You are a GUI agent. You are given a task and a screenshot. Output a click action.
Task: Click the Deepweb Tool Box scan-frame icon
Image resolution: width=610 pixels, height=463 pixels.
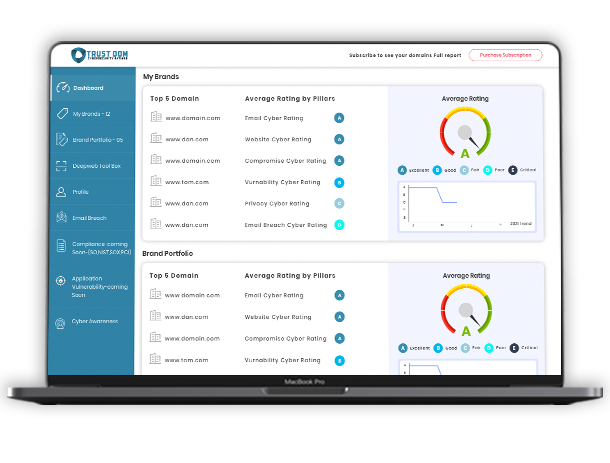[x=61, y=166]
